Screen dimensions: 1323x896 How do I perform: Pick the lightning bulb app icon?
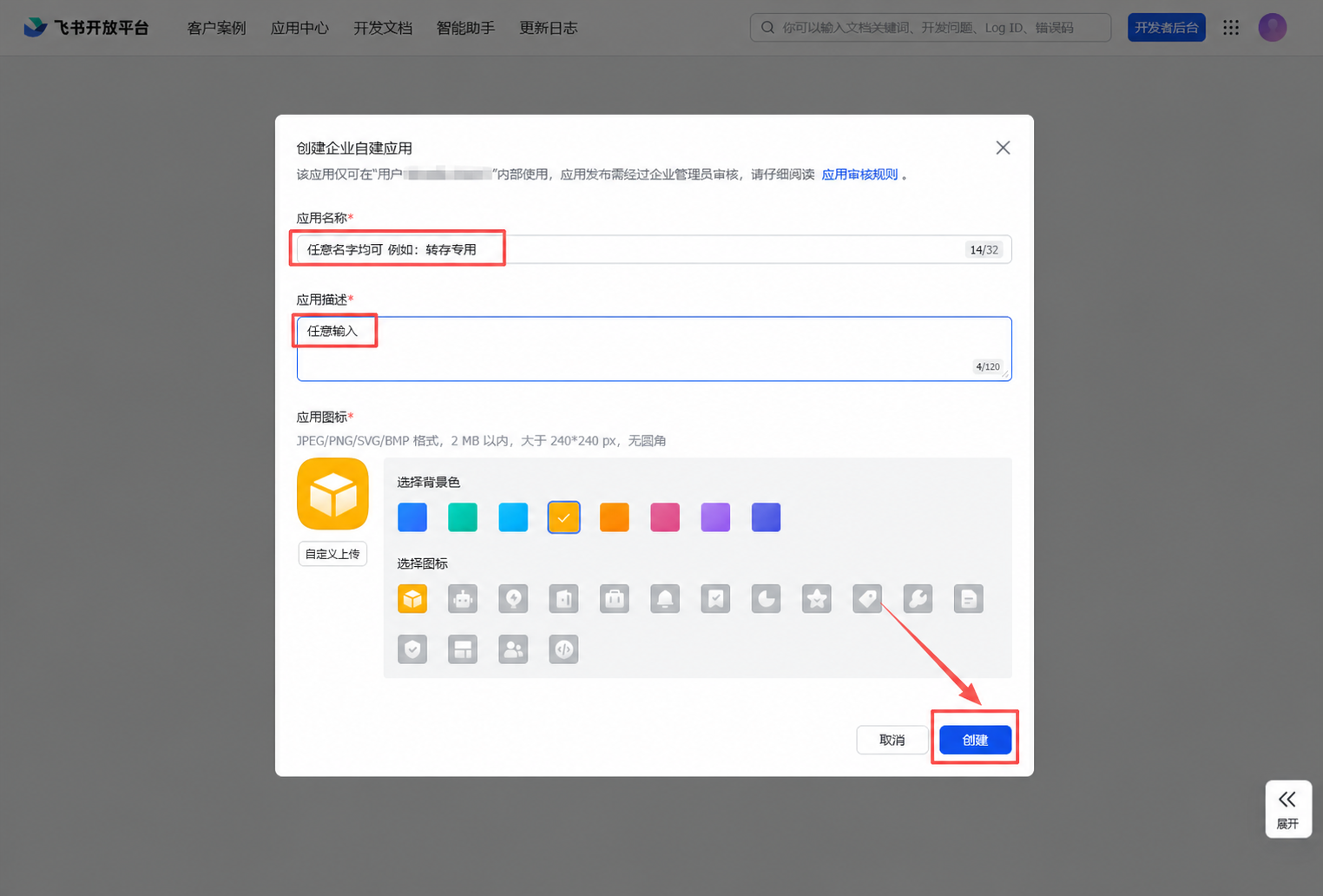(514, 599)
